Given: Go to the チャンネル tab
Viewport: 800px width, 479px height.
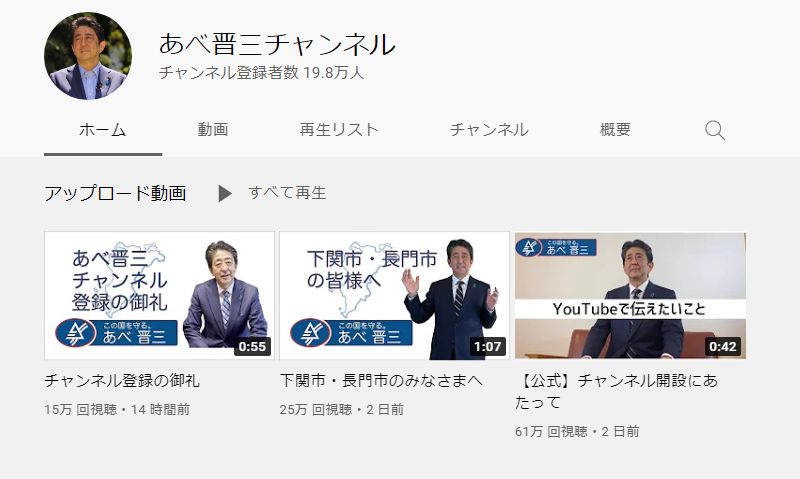Looking at the screenshot, I should click(489, 130).
